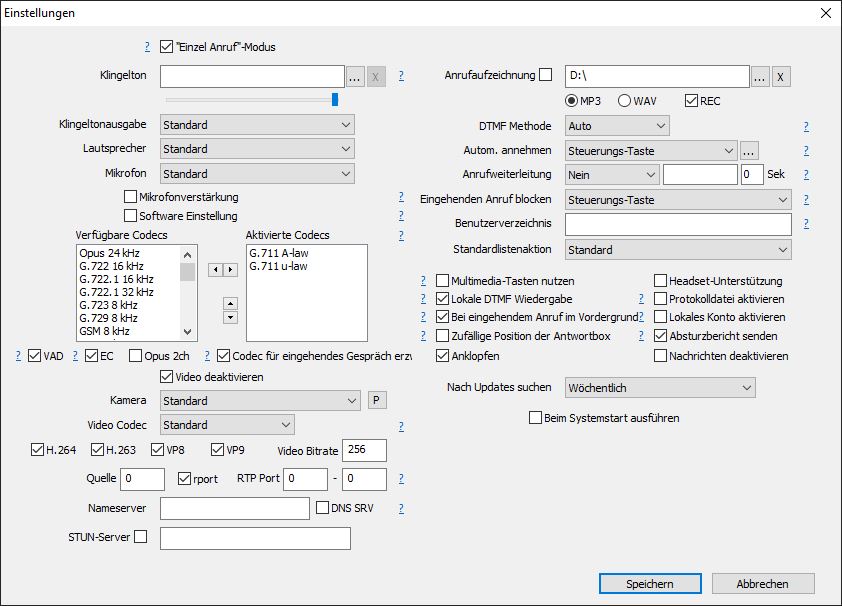This screenshot has height=606, width=842.
Task: Open Kamera dropdown
Action: (260, 400)
